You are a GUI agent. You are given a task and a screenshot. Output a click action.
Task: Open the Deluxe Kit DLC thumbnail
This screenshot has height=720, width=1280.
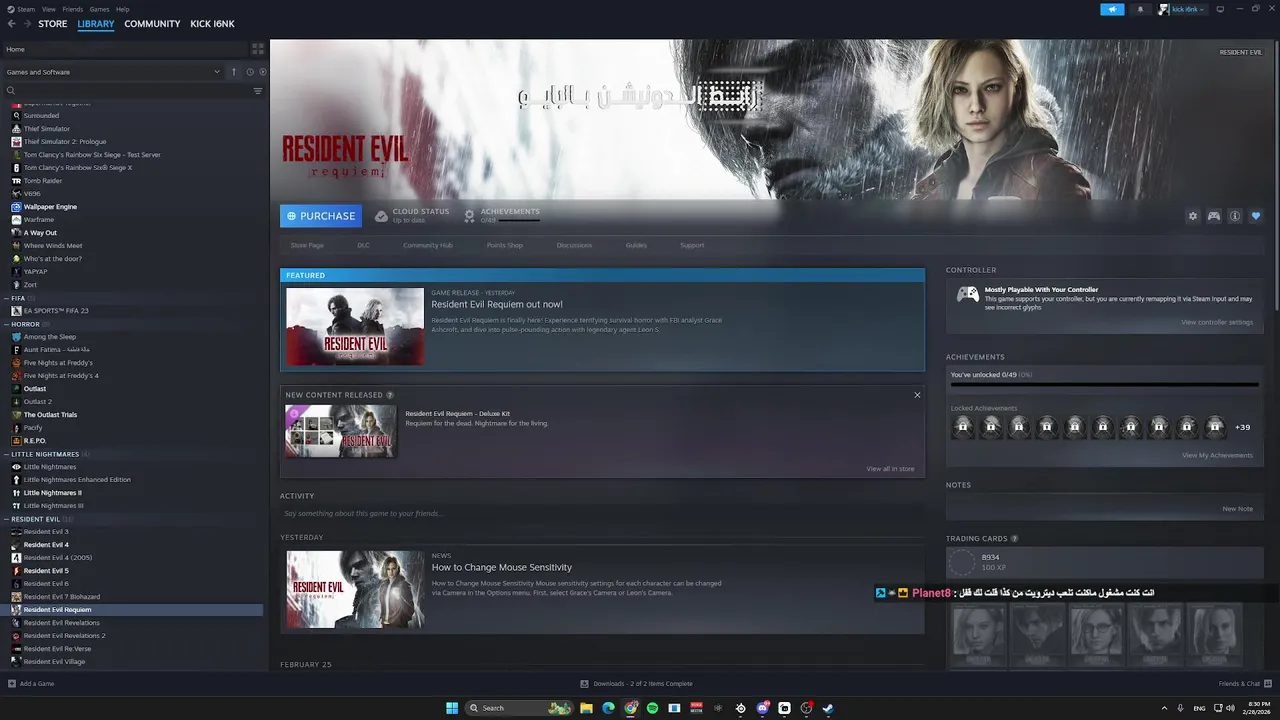click(340, 431)
